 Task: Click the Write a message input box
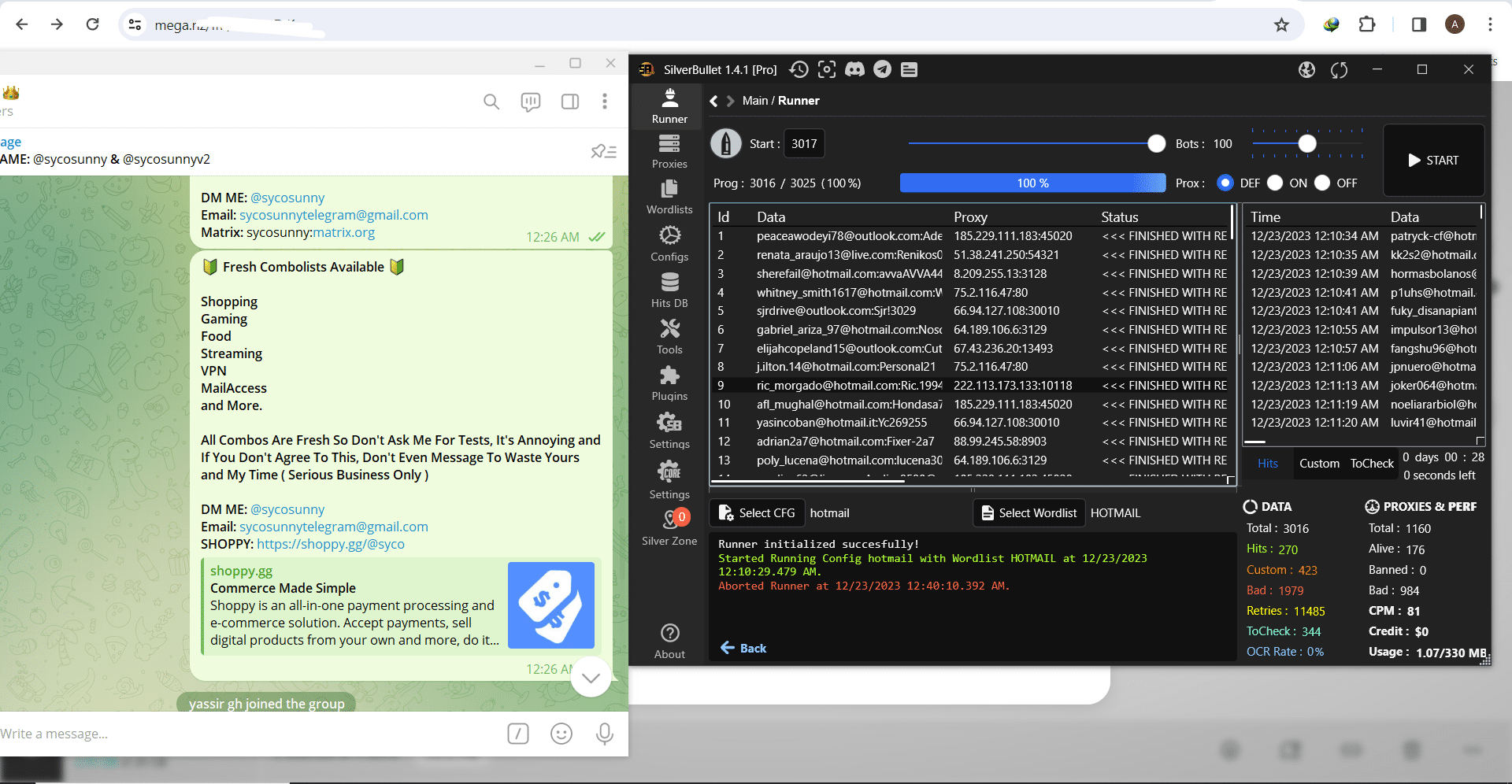pos(248,734)
